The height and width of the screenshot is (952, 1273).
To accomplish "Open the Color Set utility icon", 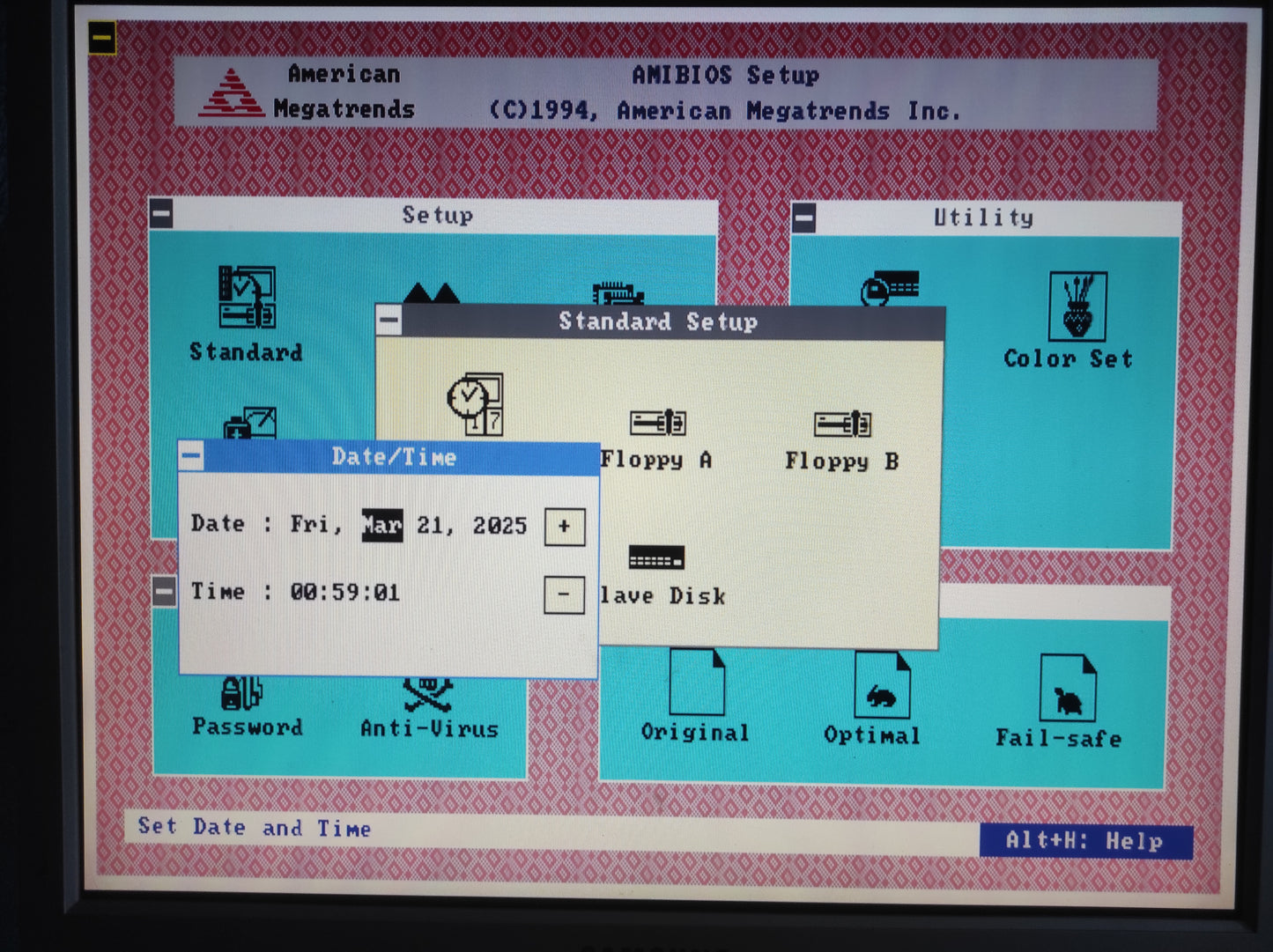I will pos(1077,306).
